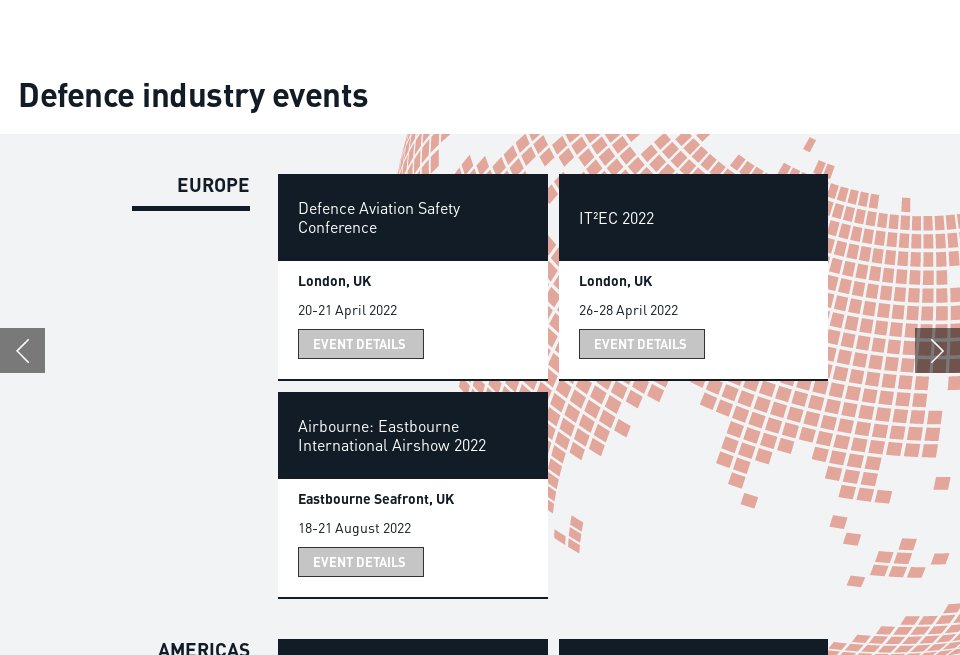This screenshot has height=655, width=960.
Task: Open Event Details for Defence Aviation Safety Conference
Action: coord(360,344)
